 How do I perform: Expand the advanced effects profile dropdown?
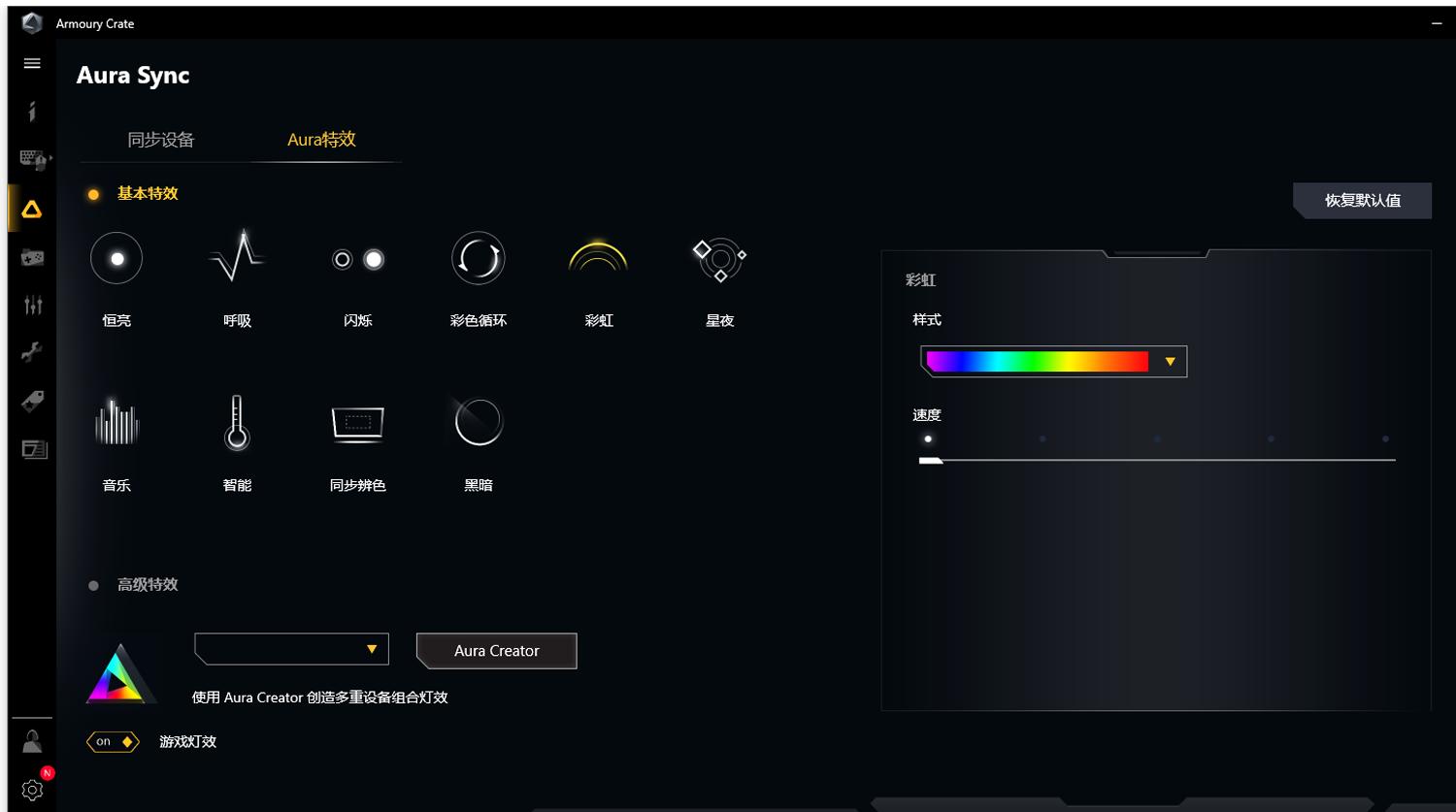291,649
